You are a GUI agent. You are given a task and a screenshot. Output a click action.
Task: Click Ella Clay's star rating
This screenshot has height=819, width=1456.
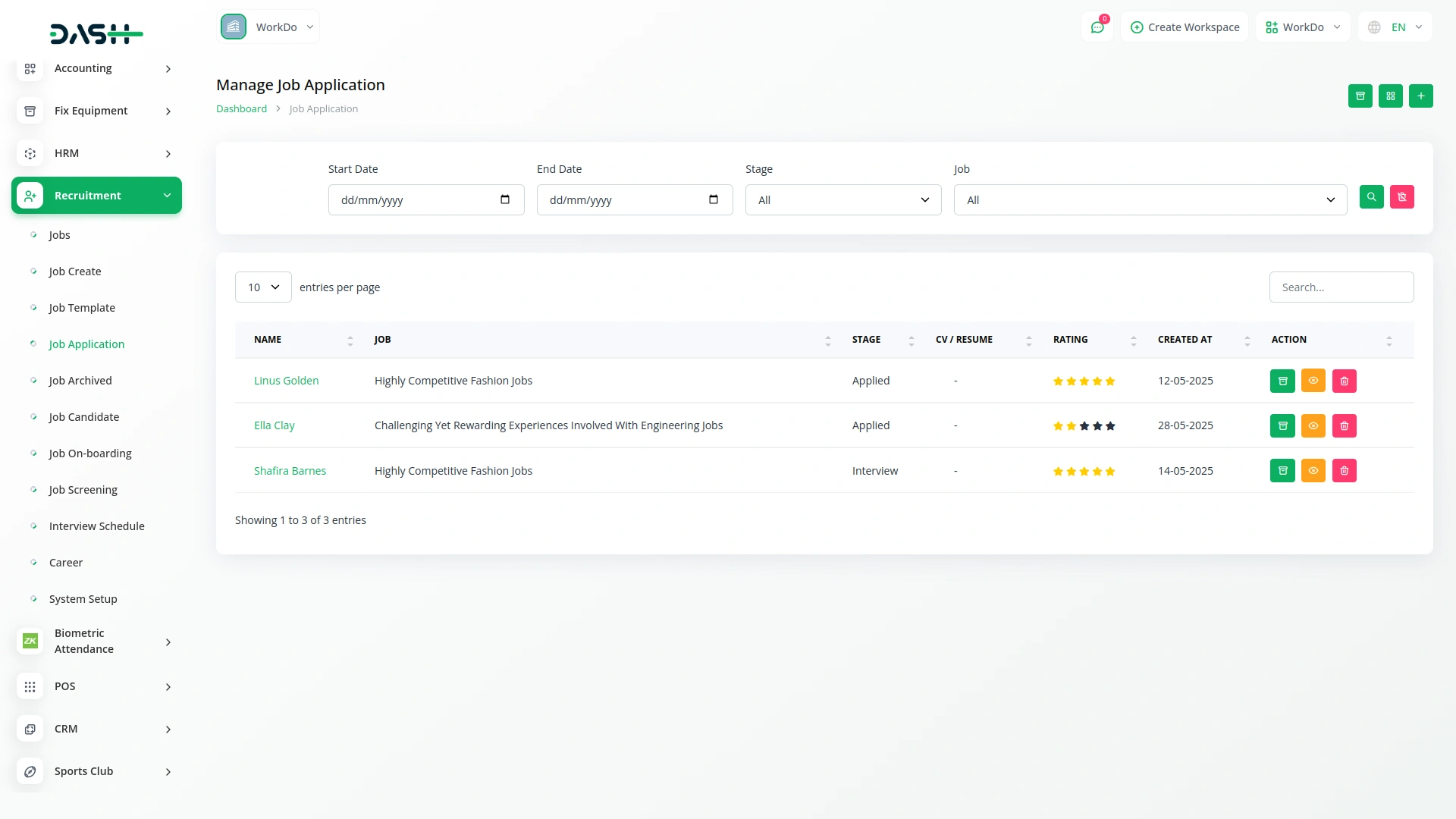[1084, 426]
